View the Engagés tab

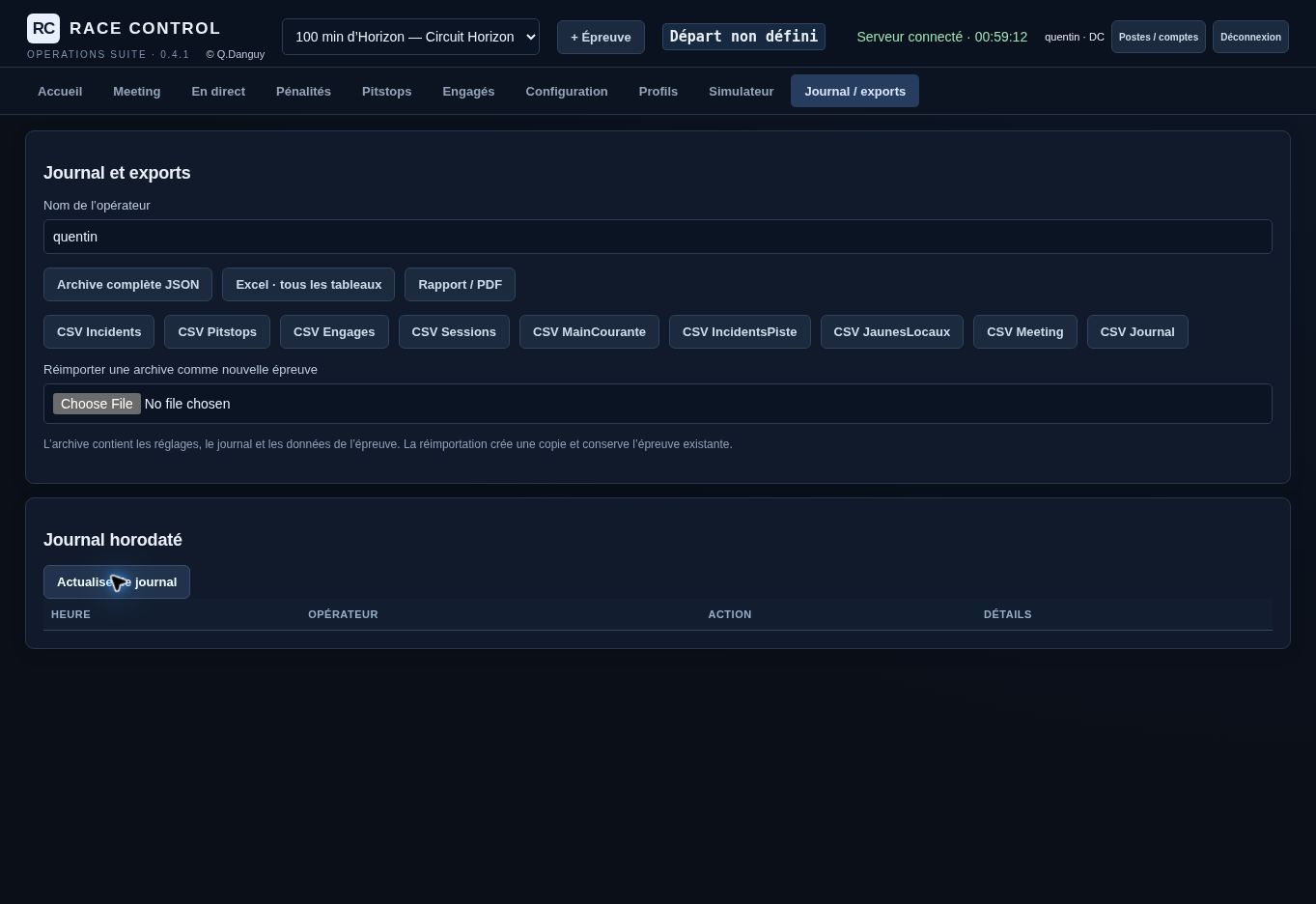pyautogui.click(x=468, y=91)
